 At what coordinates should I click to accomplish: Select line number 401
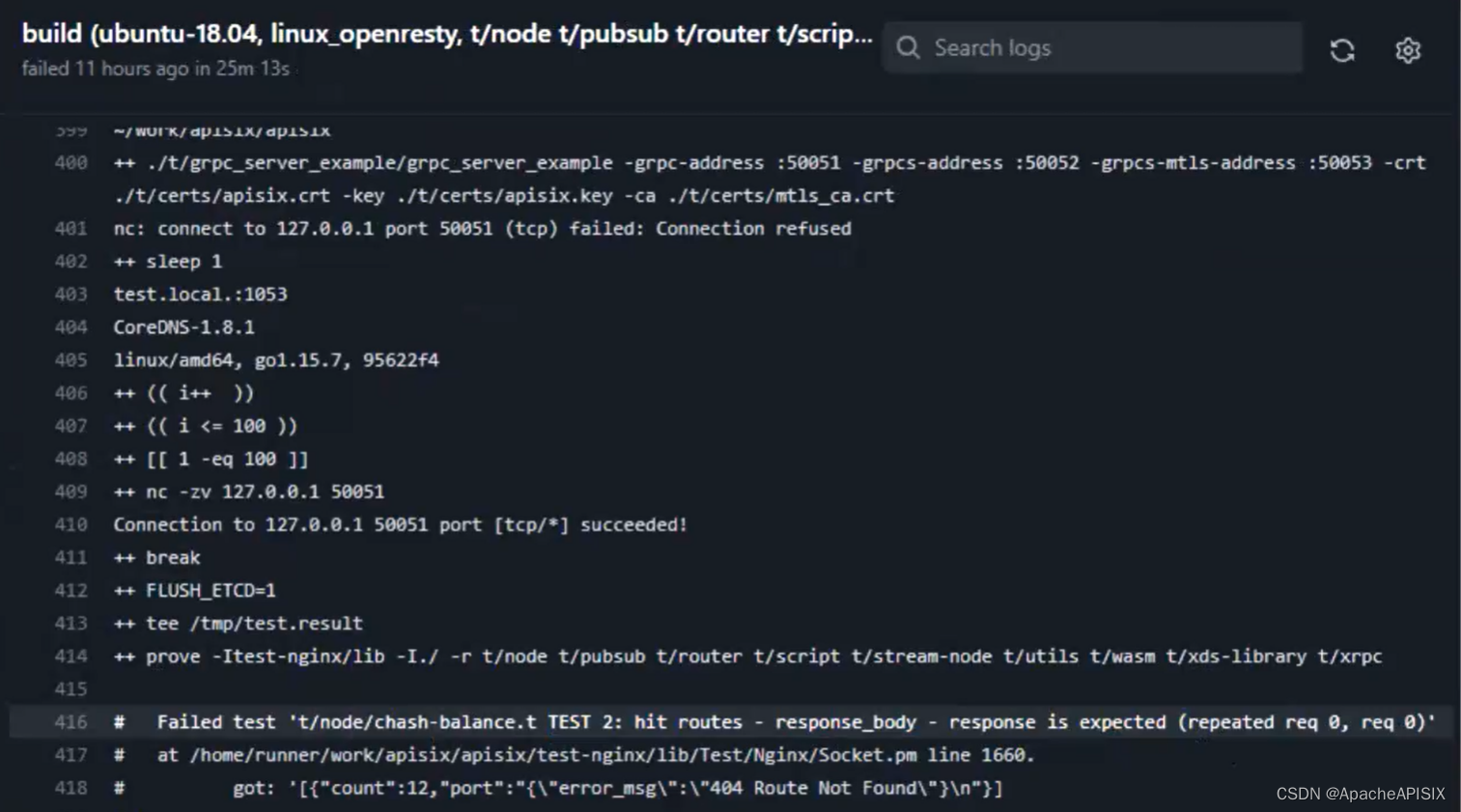click(70, 229)
